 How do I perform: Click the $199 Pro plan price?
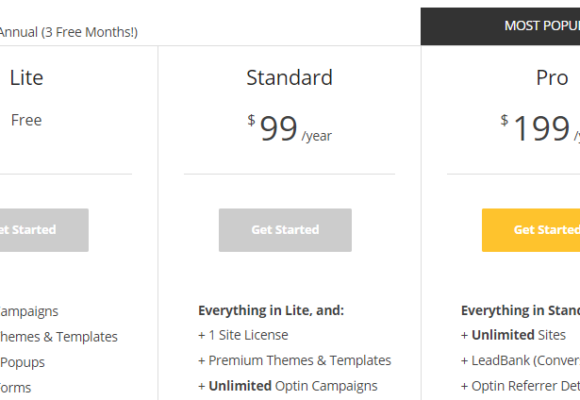click(x=540, y=128)
